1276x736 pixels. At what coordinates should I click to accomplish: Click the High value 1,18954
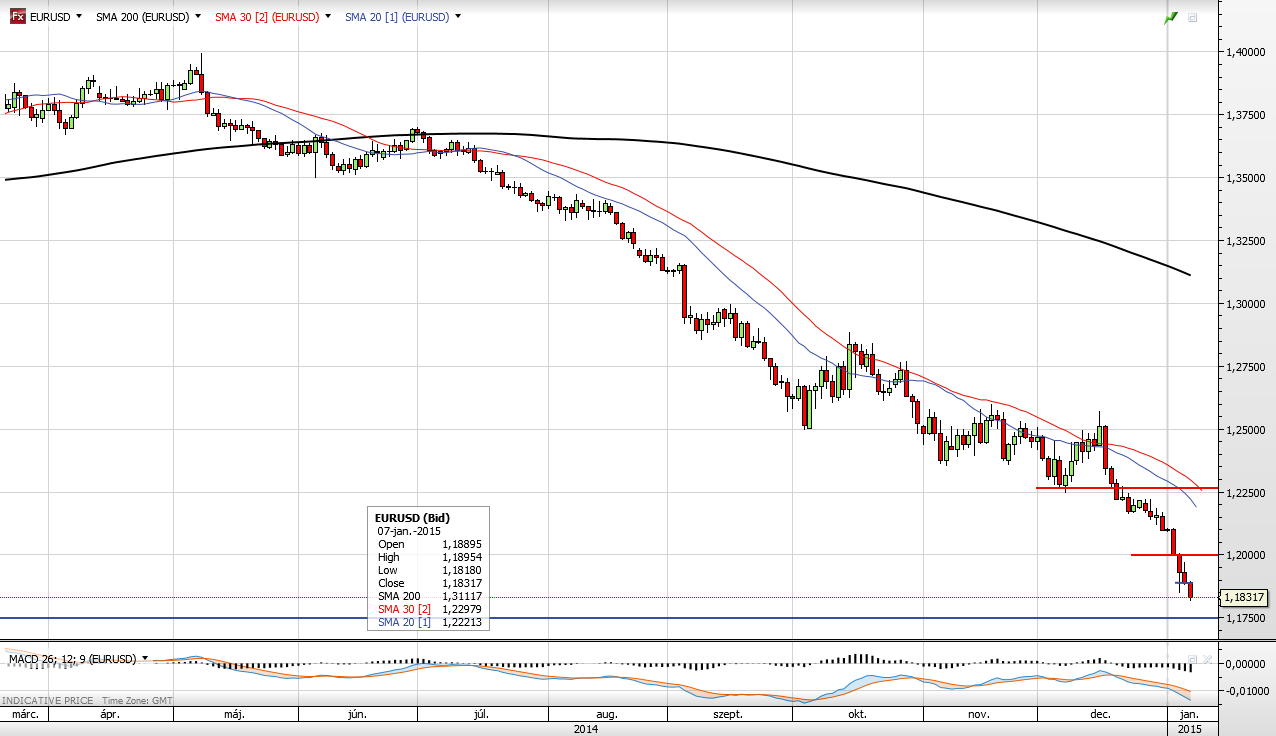461,557
